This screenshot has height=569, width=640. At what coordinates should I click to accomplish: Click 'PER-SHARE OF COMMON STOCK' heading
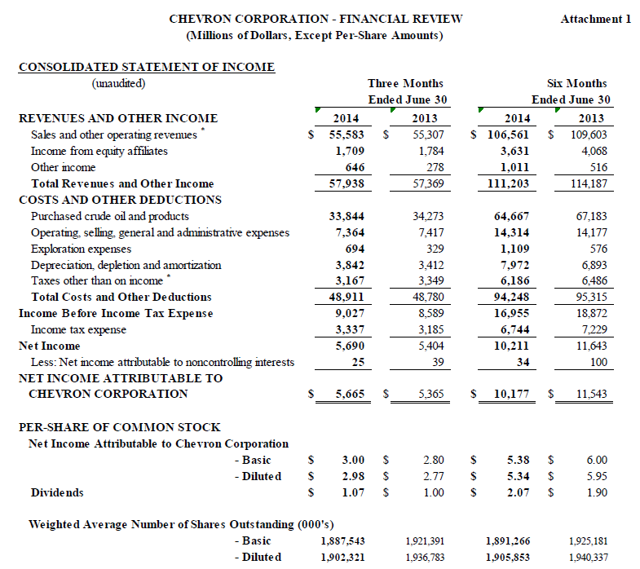point(119,427)
